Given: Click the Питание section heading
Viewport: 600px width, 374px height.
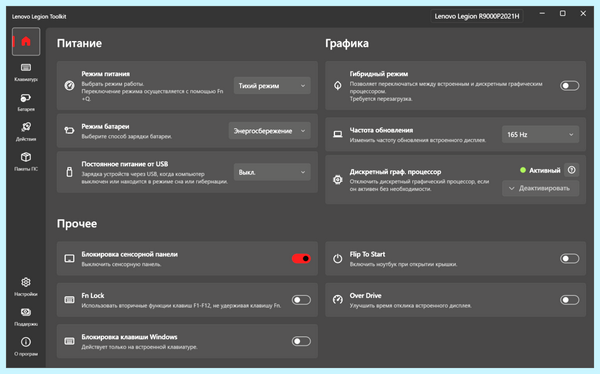Looking at the screenshot, I should pos(79,43).
